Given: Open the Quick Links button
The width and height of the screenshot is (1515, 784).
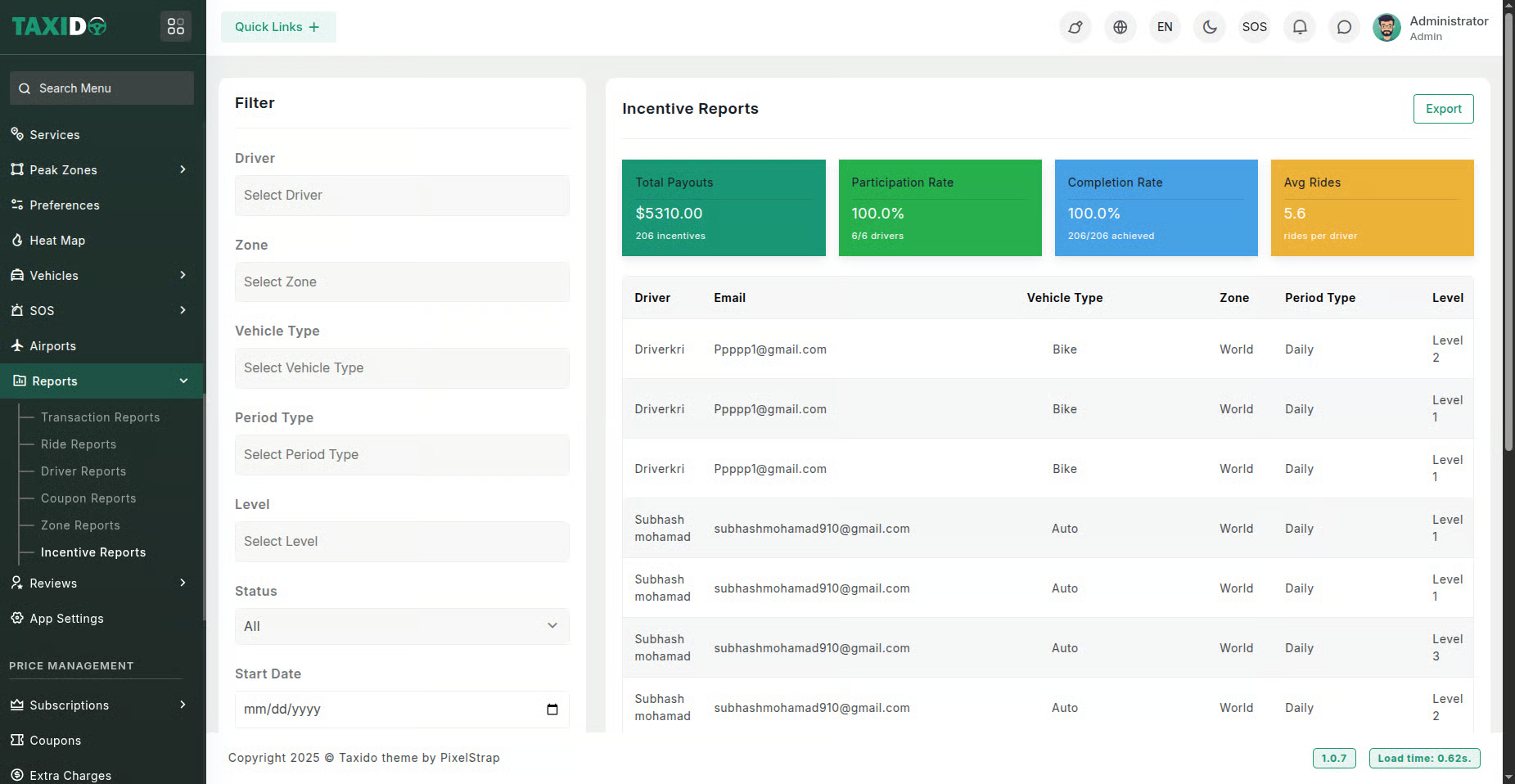Looking at the screenshot, I should pos(277,27).
